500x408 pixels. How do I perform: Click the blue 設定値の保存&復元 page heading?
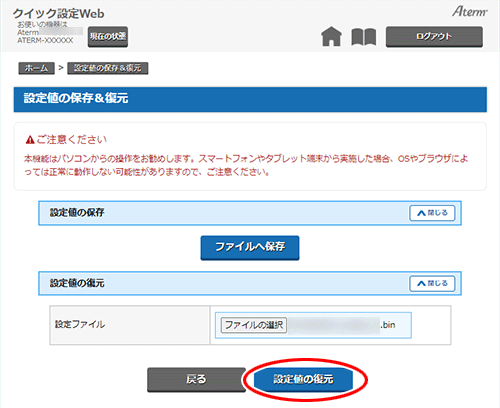(250, 99)
